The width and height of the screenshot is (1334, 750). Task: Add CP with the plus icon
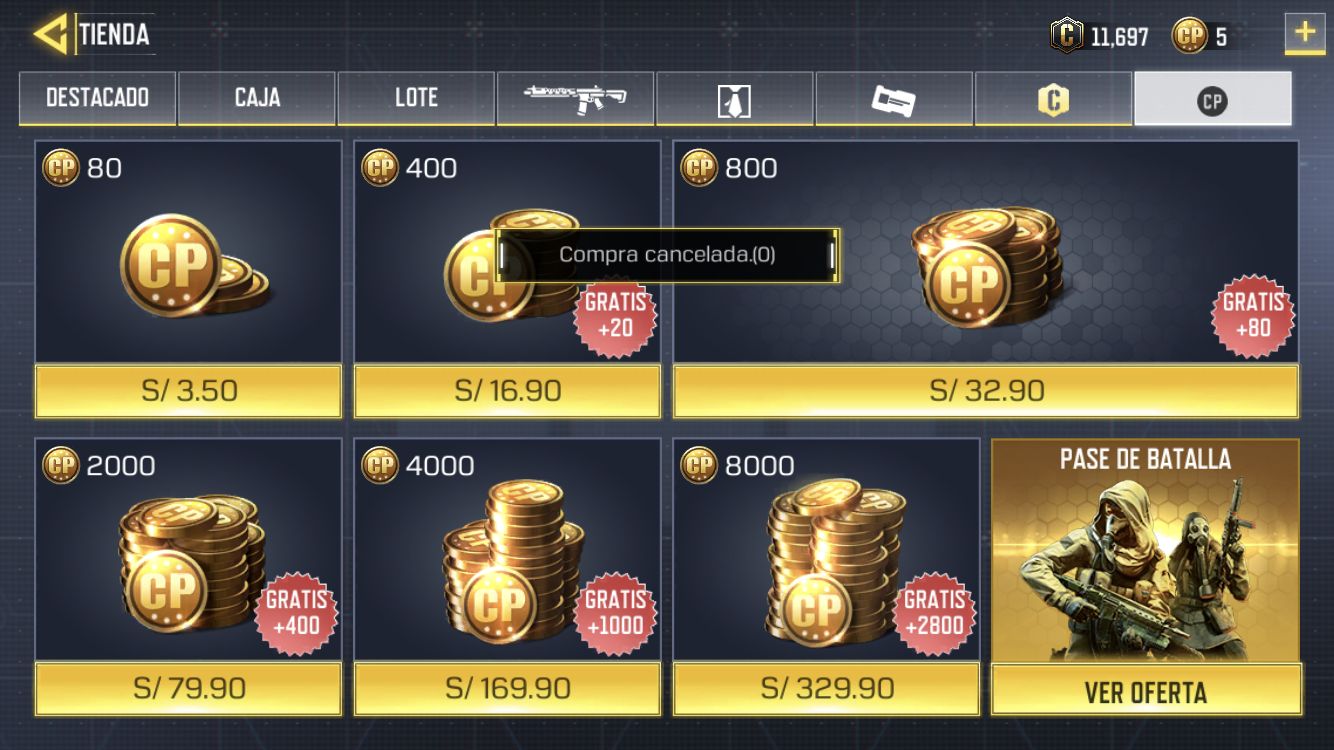(1305, 33)
